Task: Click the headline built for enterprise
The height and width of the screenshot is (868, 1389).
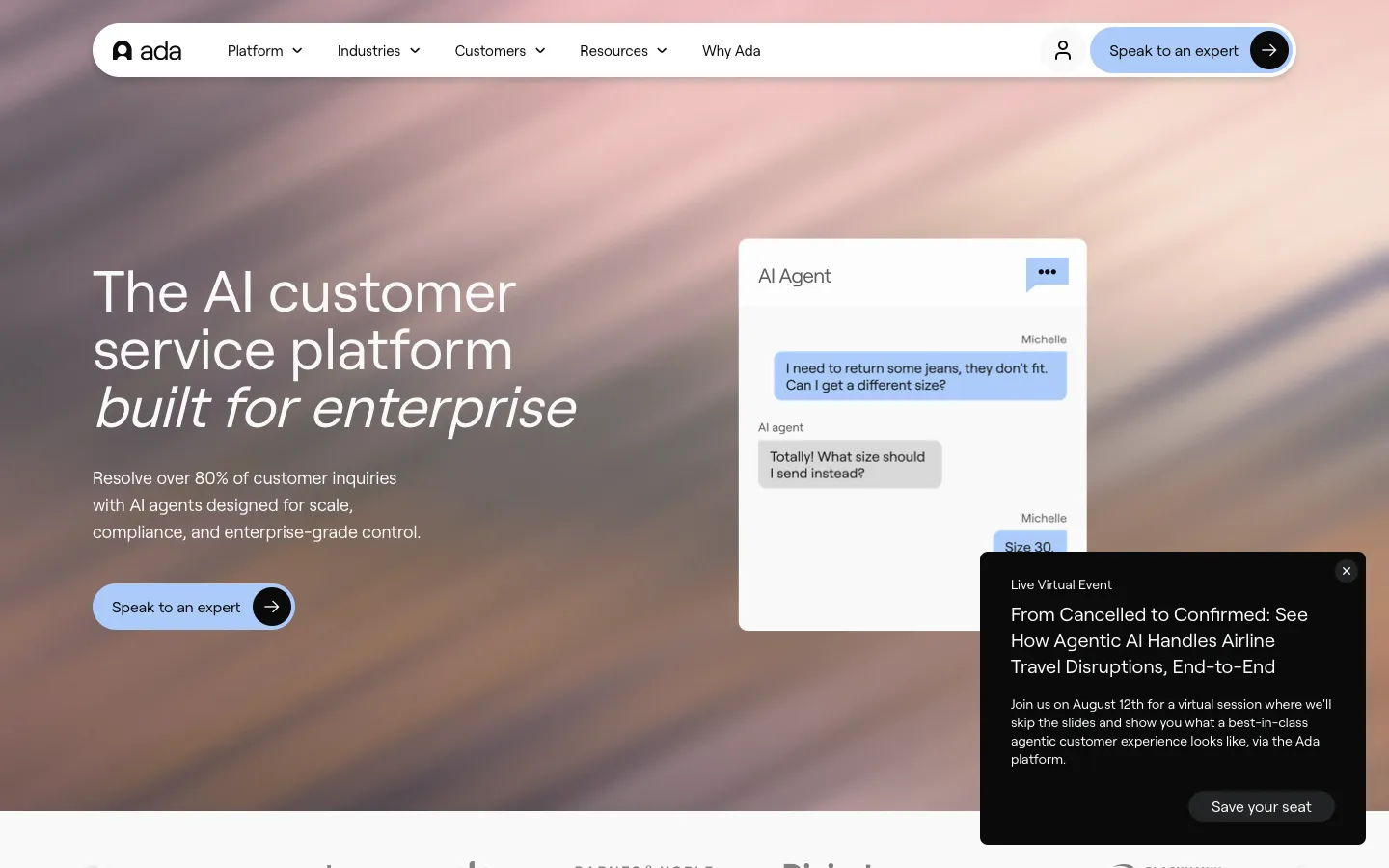Action: (335, 407)
